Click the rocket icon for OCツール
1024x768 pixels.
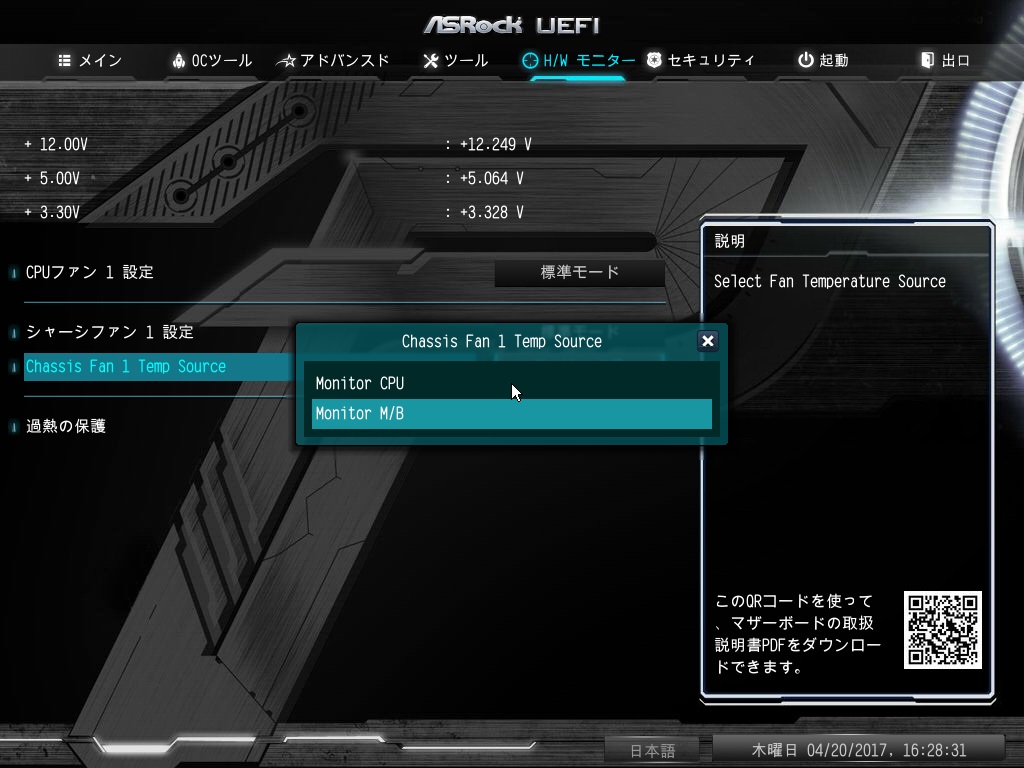tap(178, 61)
